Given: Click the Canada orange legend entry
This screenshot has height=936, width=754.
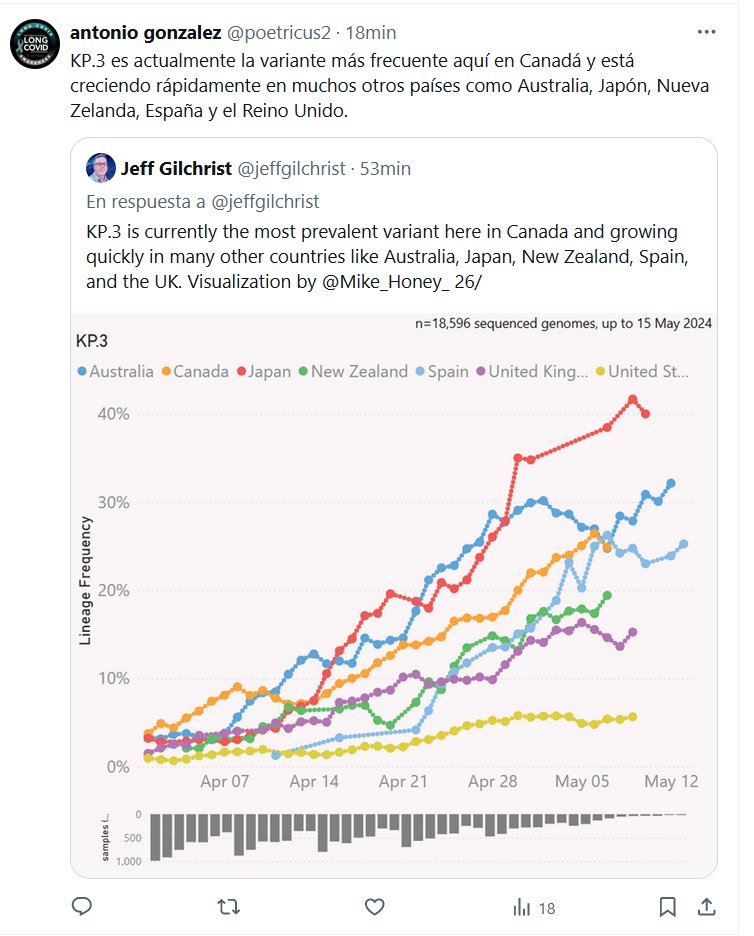Looking at the screenshot, I should [194, 371].
